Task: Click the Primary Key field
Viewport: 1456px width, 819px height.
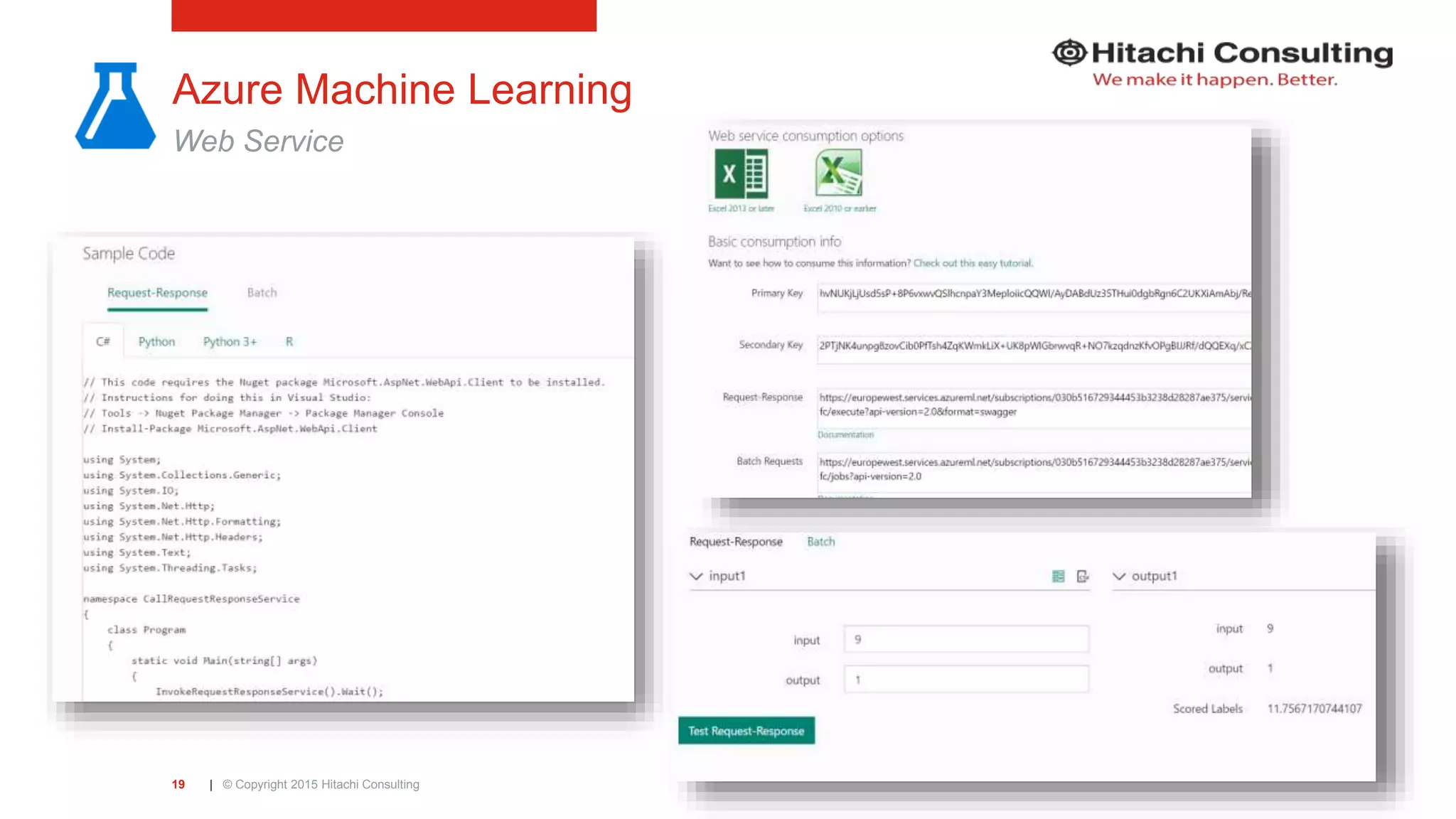Action: point(1034,299)
